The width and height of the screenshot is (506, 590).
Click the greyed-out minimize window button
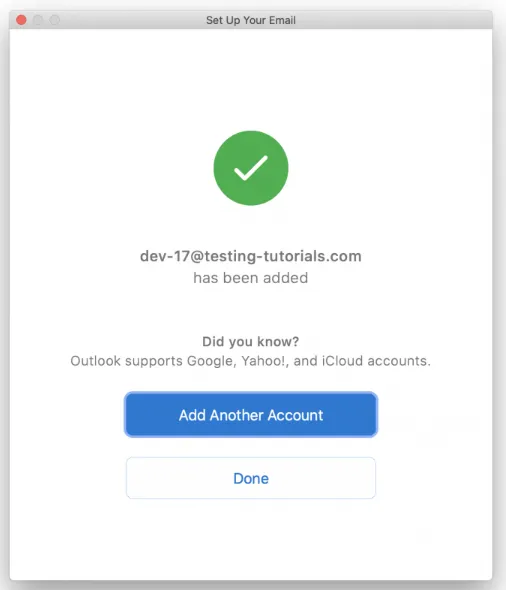point(38,20)
